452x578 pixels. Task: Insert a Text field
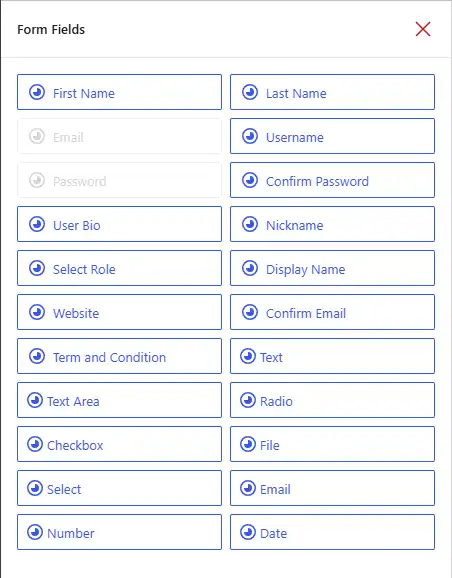pos(333,356)
